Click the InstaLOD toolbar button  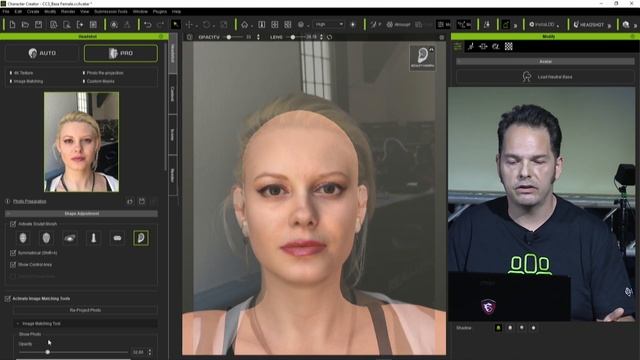click(542, 25)
